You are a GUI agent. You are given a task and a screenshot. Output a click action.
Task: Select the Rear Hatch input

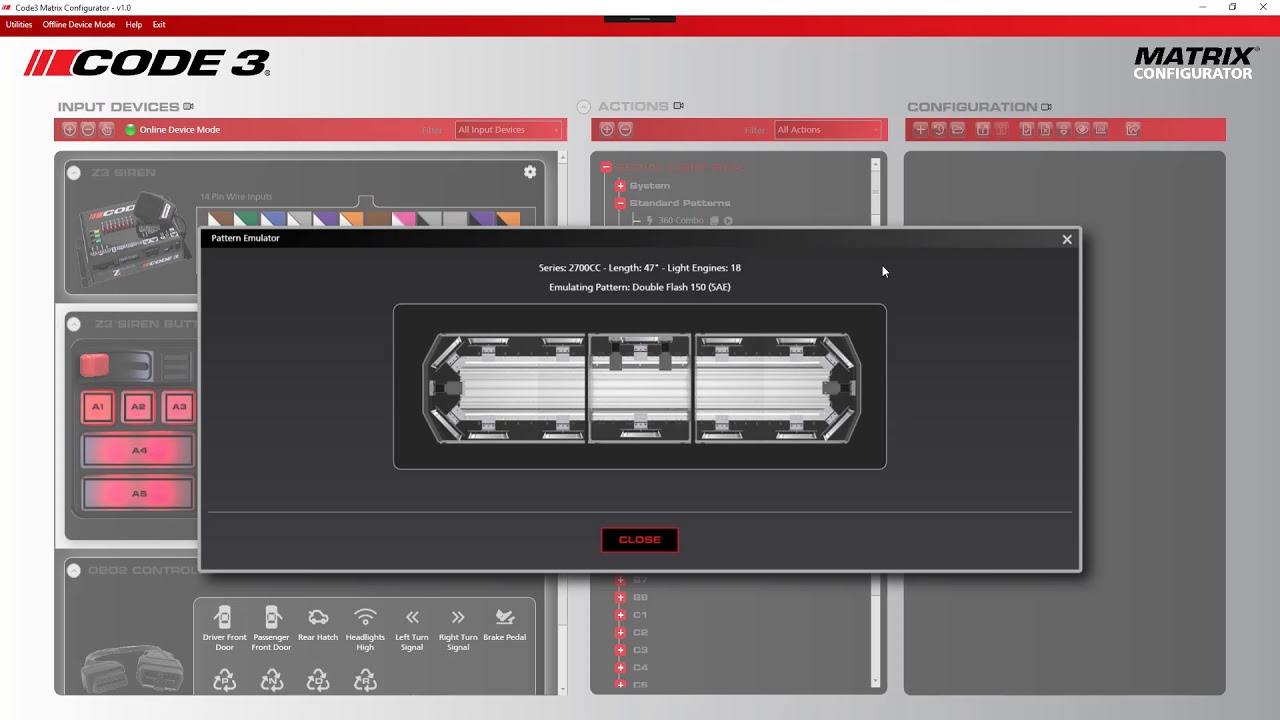pyautogui.click(x=318, y=624)
